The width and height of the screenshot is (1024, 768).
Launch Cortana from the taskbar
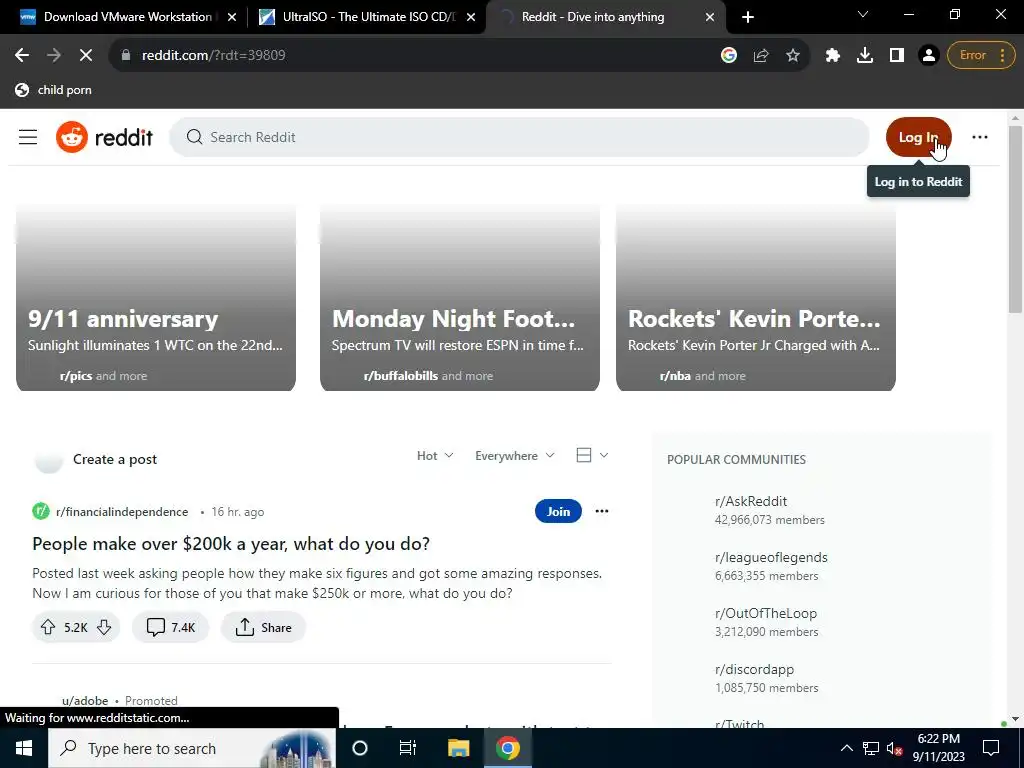(x=360, y=748)
